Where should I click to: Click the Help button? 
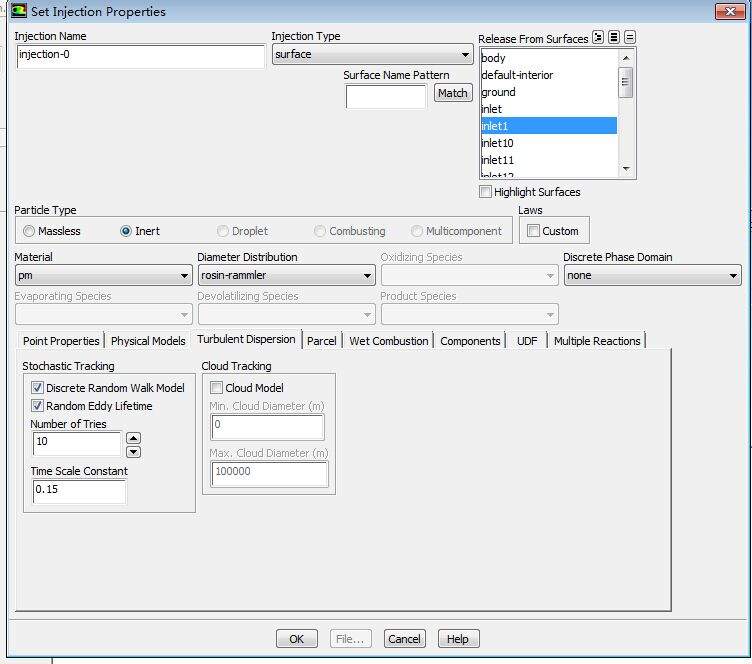pos(458,639)
